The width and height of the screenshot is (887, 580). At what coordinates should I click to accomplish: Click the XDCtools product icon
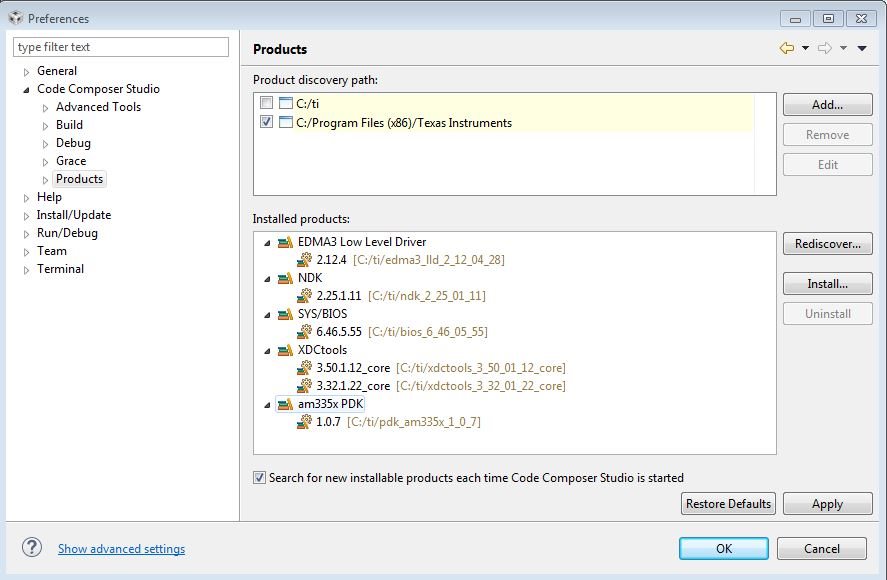tap(286, 350)
